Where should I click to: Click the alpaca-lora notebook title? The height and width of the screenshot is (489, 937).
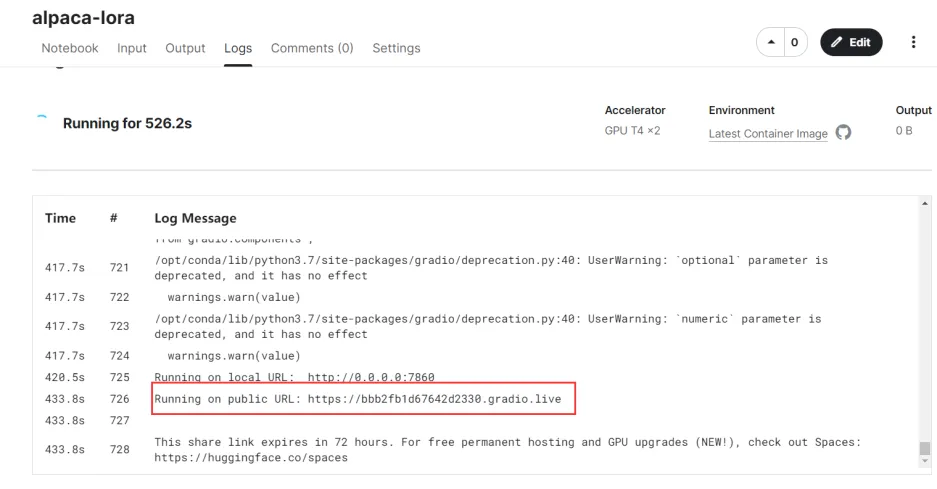[x=83, y=18]
